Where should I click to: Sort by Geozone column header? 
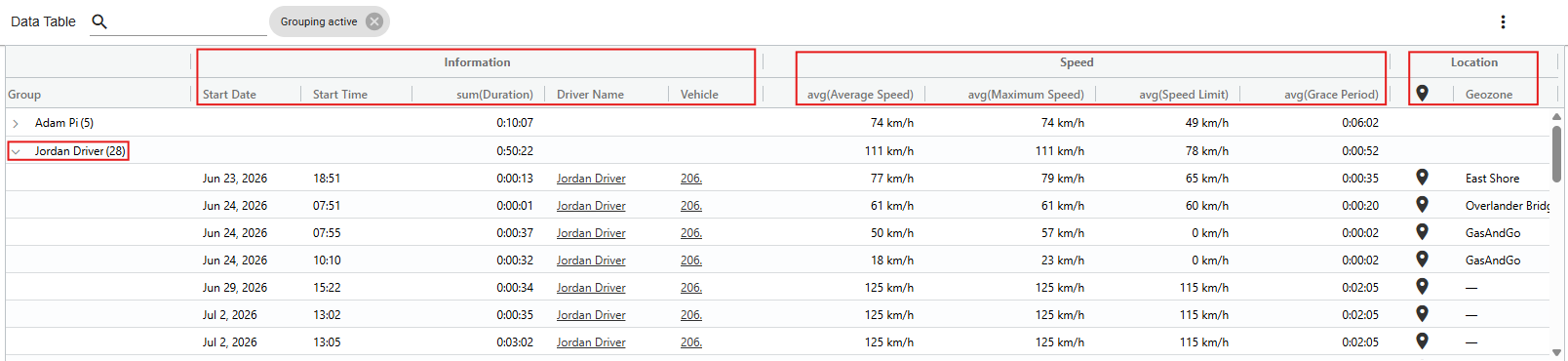[1489, 95]
